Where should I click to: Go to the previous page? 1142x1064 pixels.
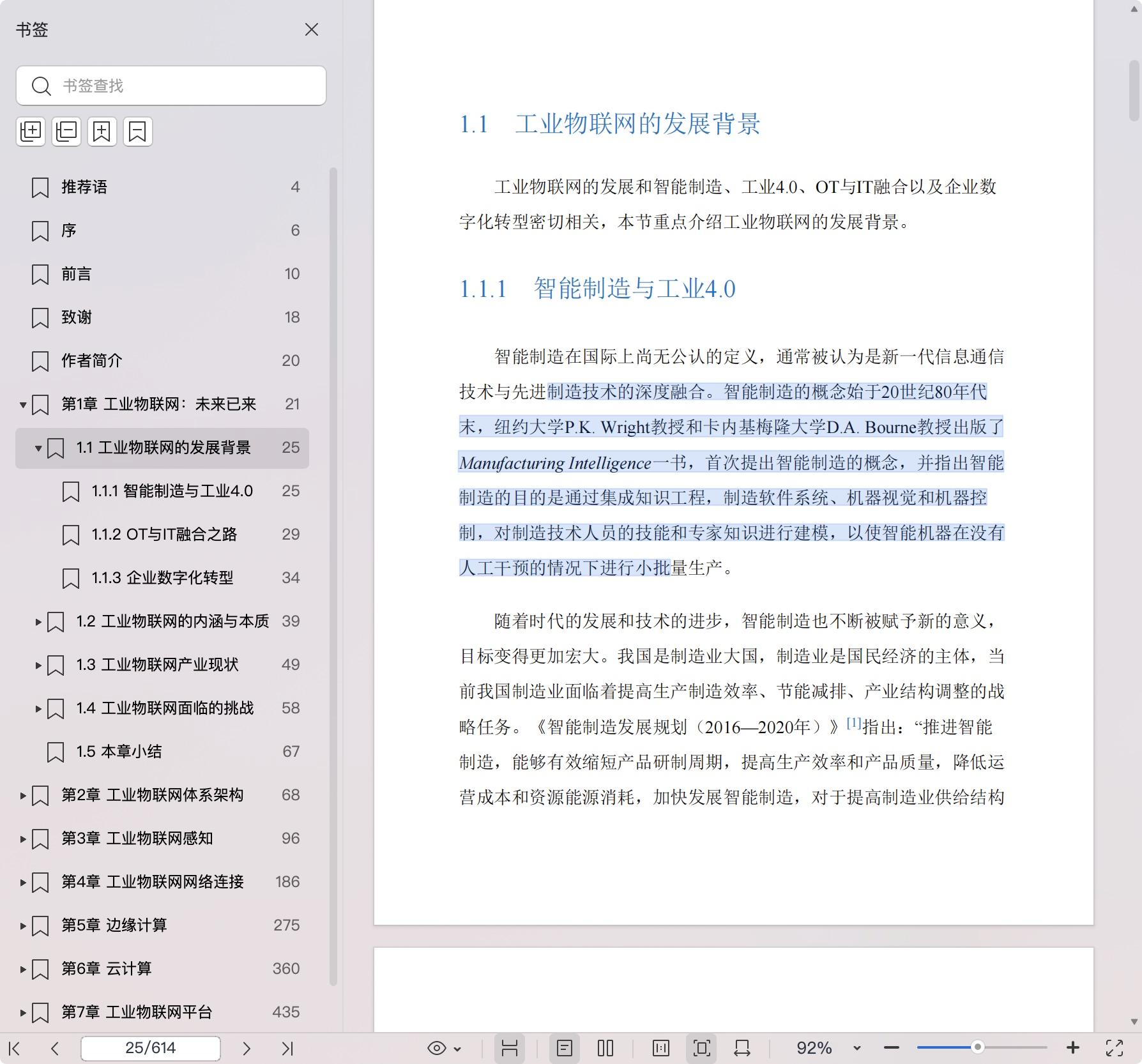(x=55, y=1048)
